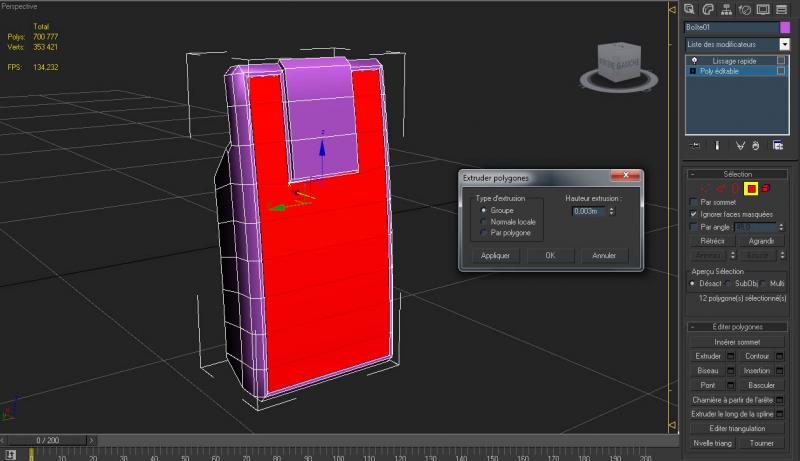
Task: Open settings box next to Extruder
Action: (x=731, y=356)
